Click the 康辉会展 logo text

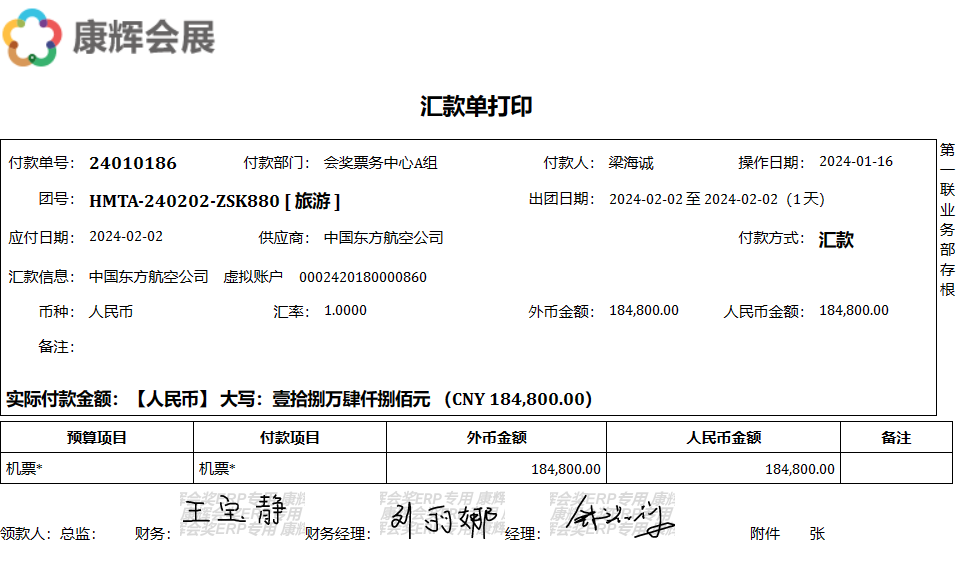(143, 38)
